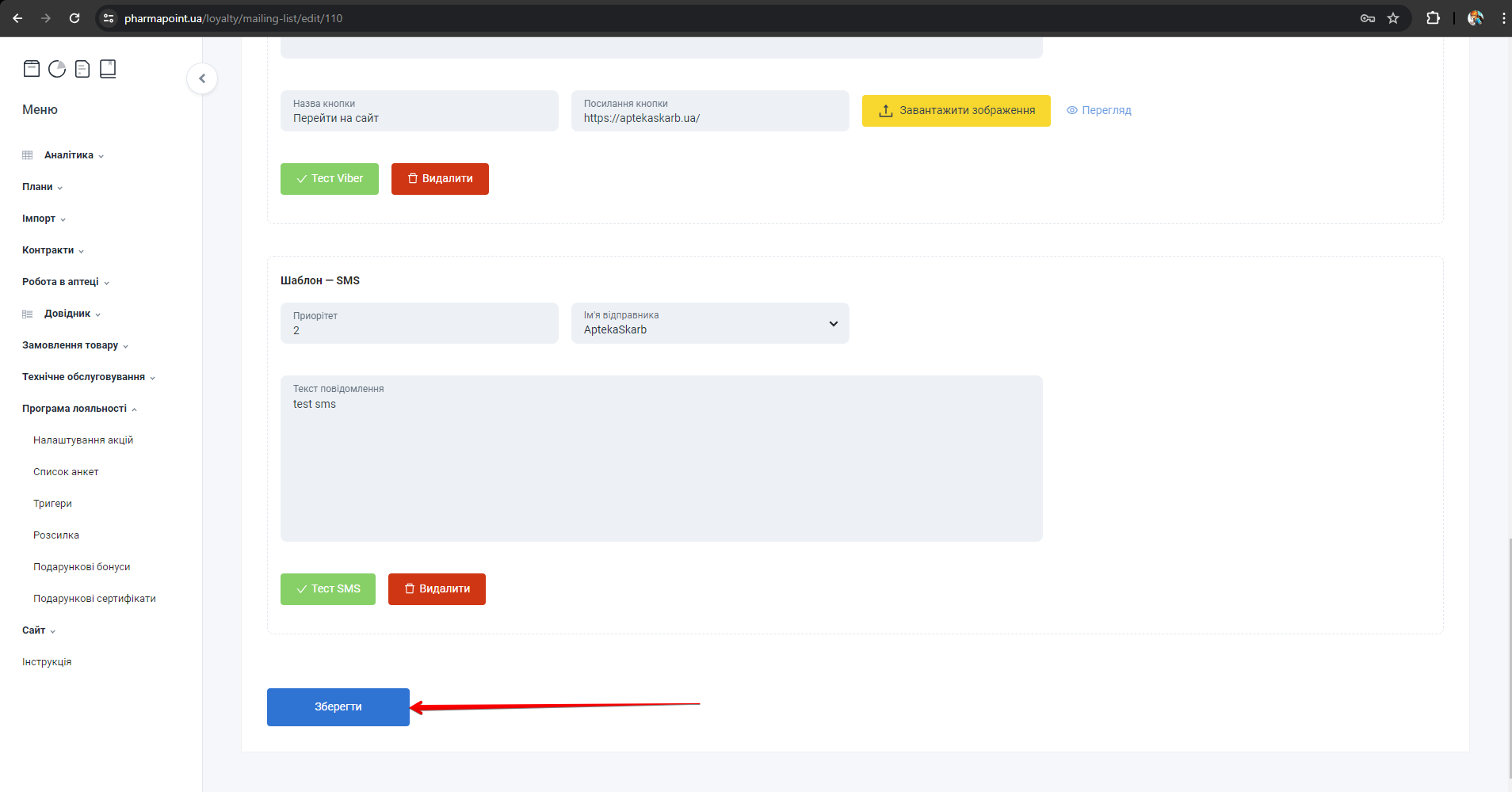Expand the Довідник menu section
This screenshot has width=1512, height=792.
click(67, 314)
